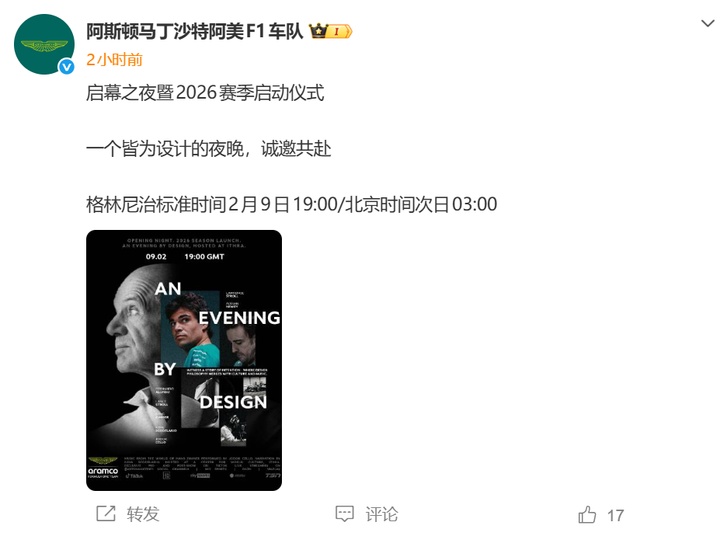Click the DESIGN word on poster

(x=233, y=402)
